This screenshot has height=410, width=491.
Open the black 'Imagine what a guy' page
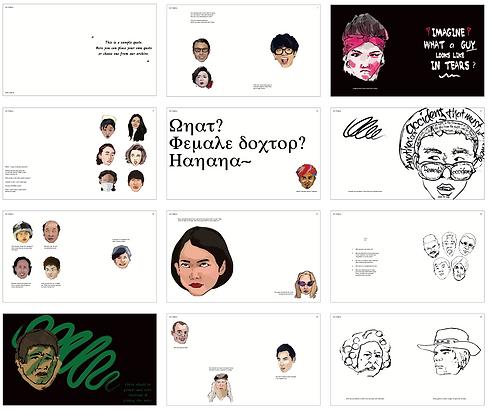[407, 51]
